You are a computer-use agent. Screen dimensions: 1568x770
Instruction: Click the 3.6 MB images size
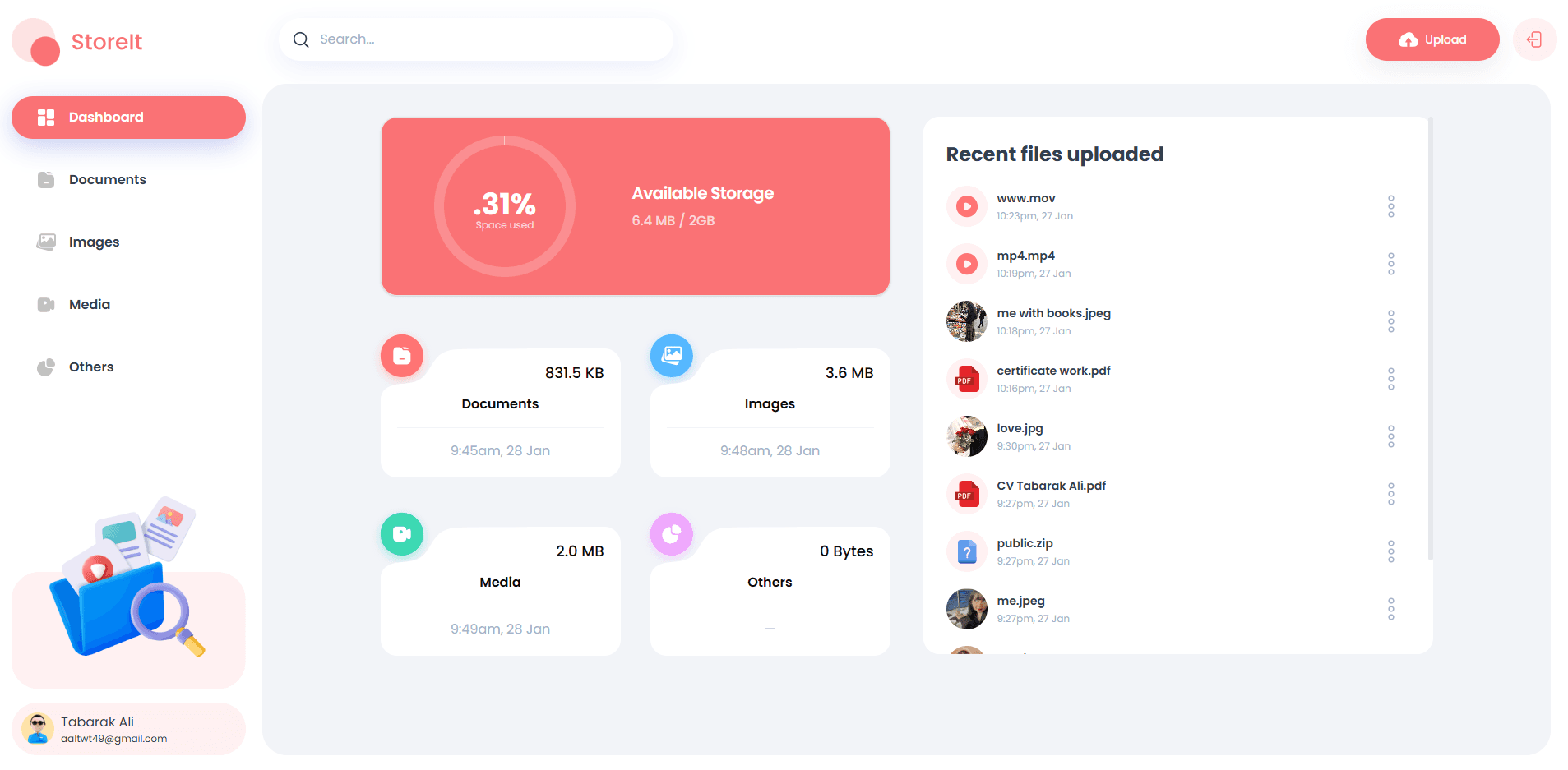coord(849,373)
